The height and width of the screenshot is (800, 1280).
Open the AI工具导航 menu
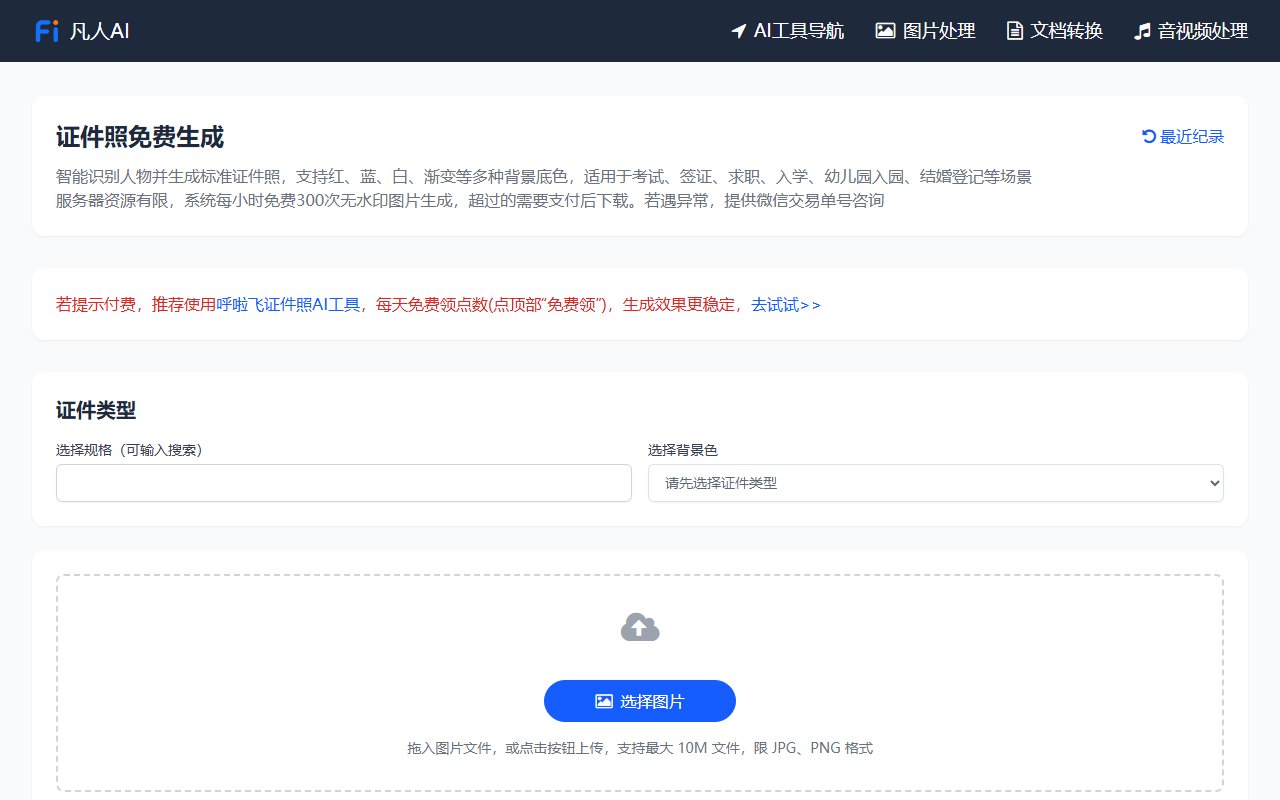788,31
